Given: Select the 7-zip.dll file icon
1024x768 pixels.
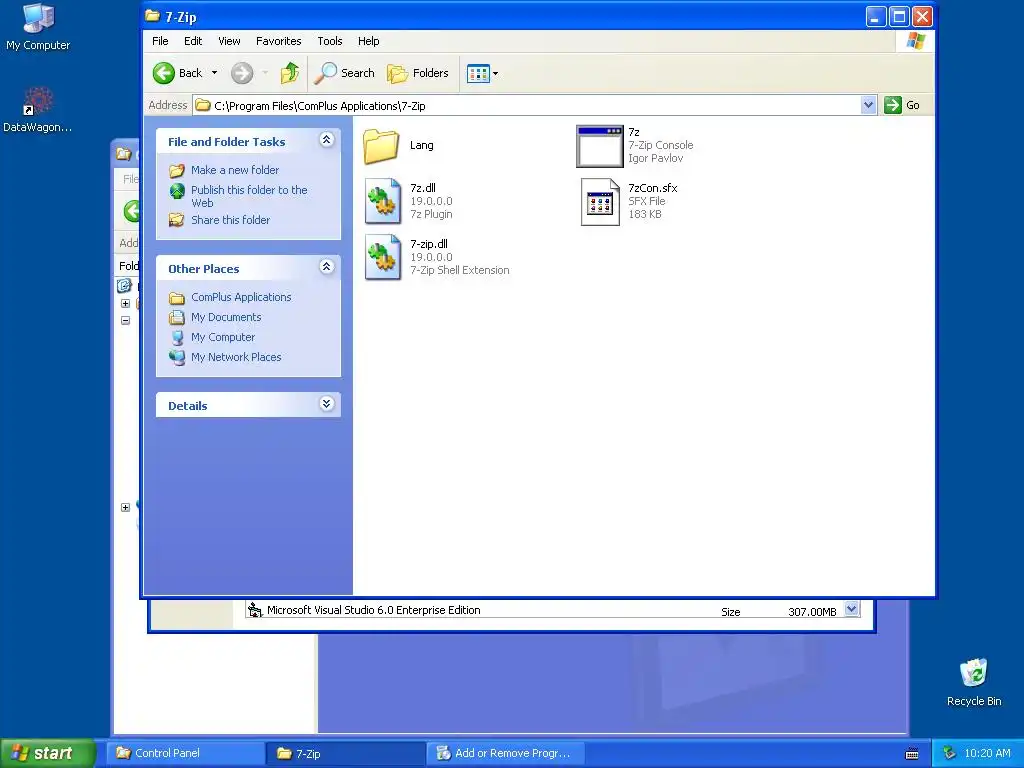Looking at the screenshot, I should (383, 257).
